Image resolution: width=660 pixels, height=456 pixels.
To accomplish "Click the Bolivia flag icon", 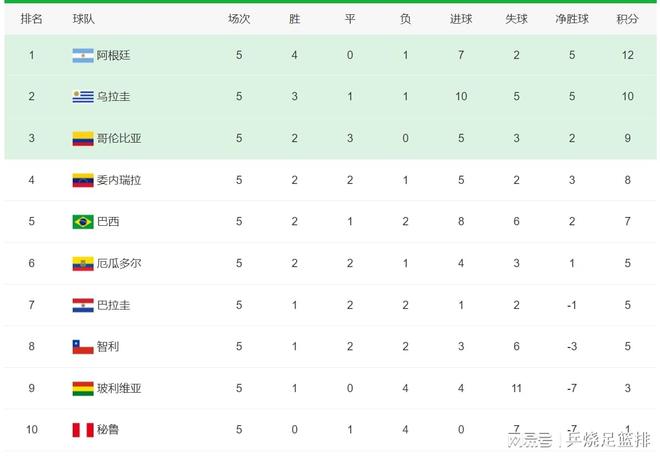I will (x=83, y=388).
